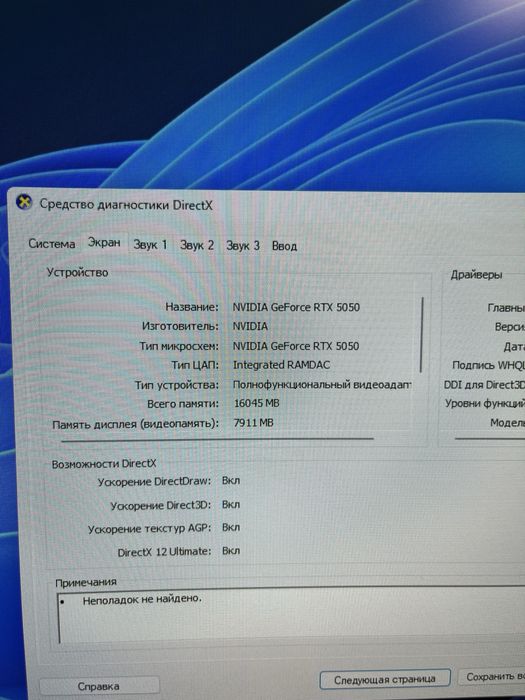Click the device list vertical scrollbar
Viewport: 525px width, 700px height.
click(x=422, y=335)
